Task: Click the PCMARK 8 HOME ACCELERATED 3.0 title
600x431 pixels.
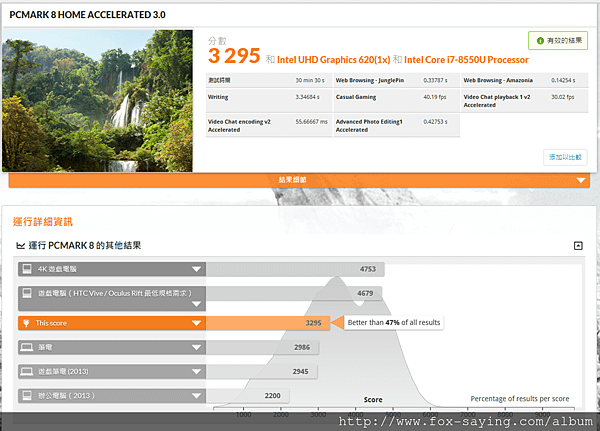Action: [87, 15]
